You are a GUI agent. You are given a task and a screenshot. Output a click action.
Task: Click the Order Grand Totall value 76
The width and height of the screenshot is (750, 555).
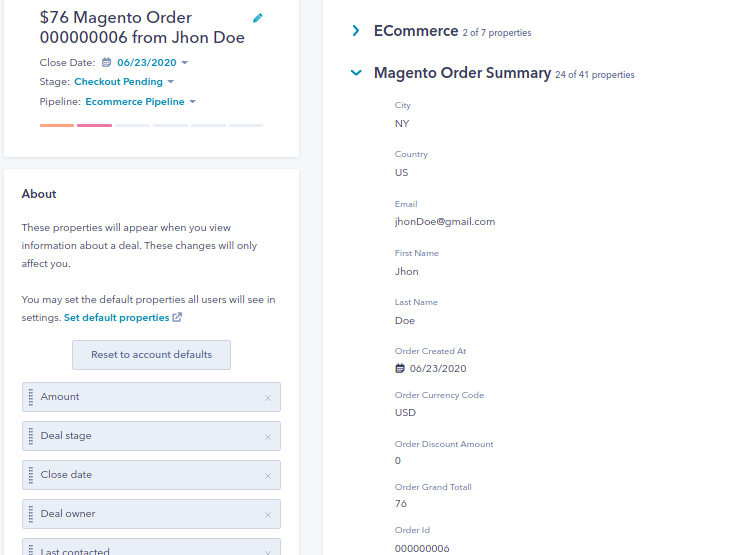[x=401, y=503]
